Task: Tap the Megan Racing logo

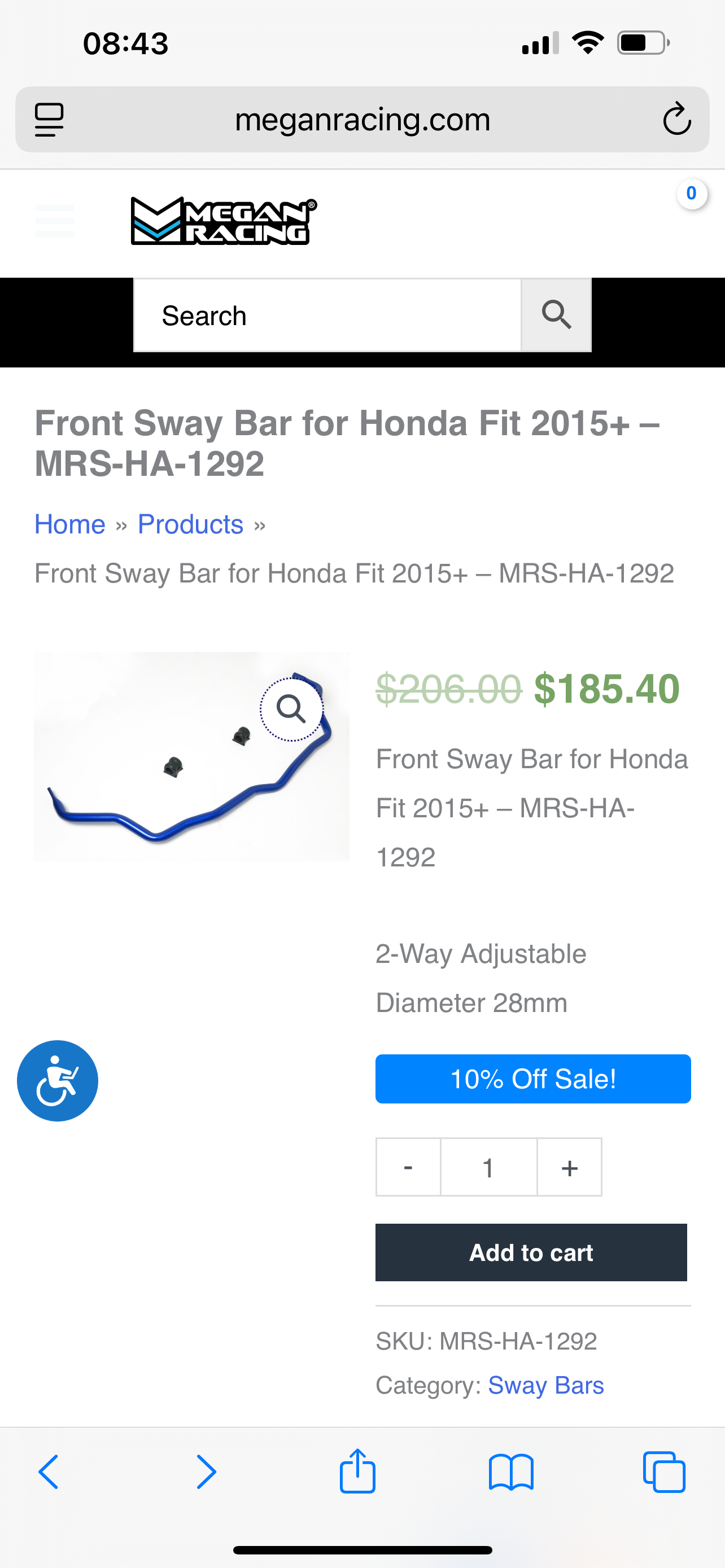Action: (224, 221)
